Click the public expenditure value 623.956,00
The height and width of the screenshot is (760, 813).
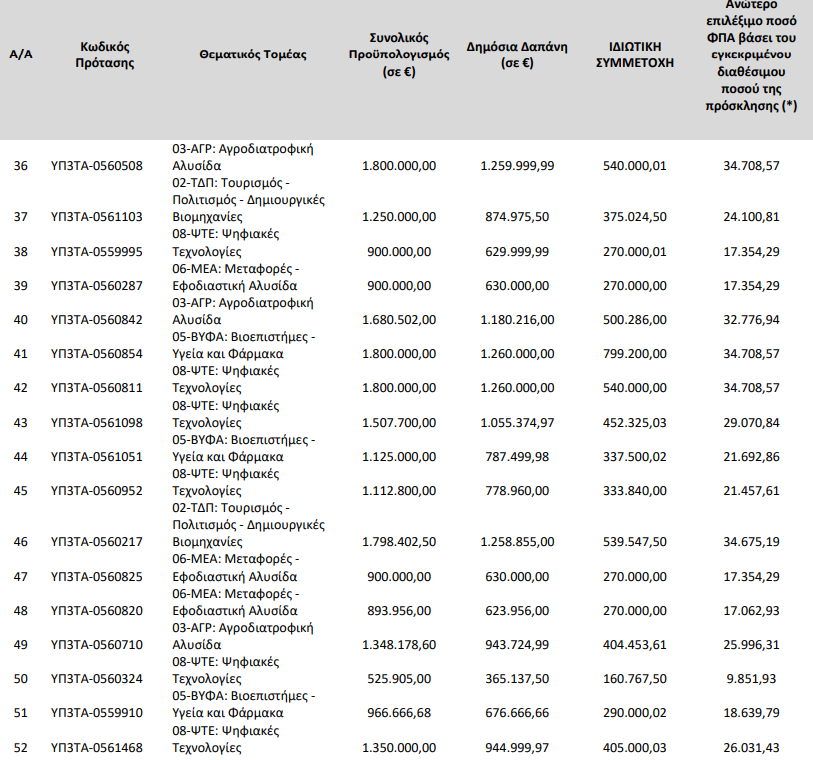[519, 610]
